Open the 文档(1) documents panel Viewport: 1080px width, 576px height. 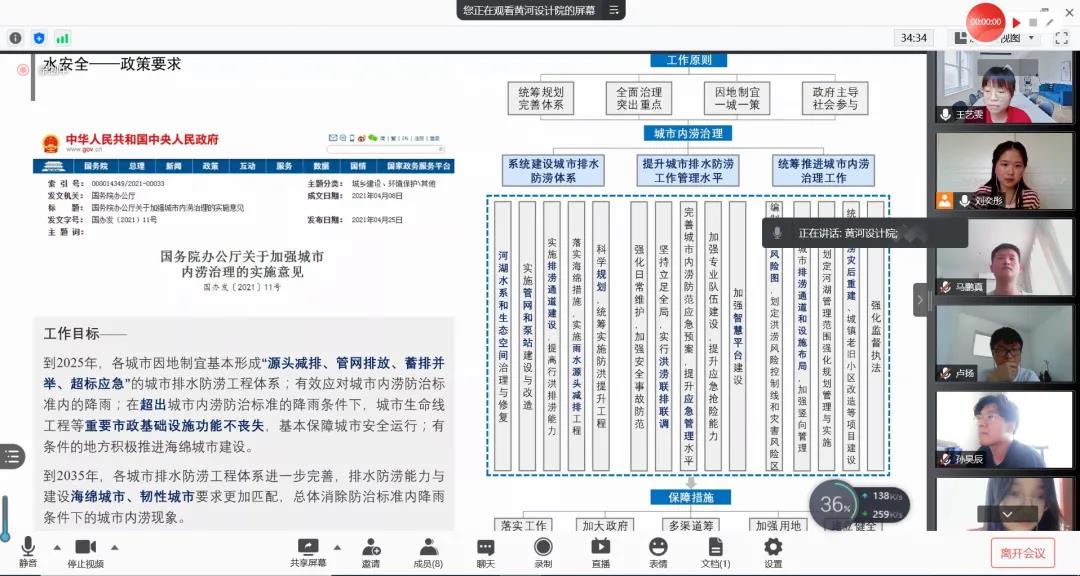[x=715, y=552]
